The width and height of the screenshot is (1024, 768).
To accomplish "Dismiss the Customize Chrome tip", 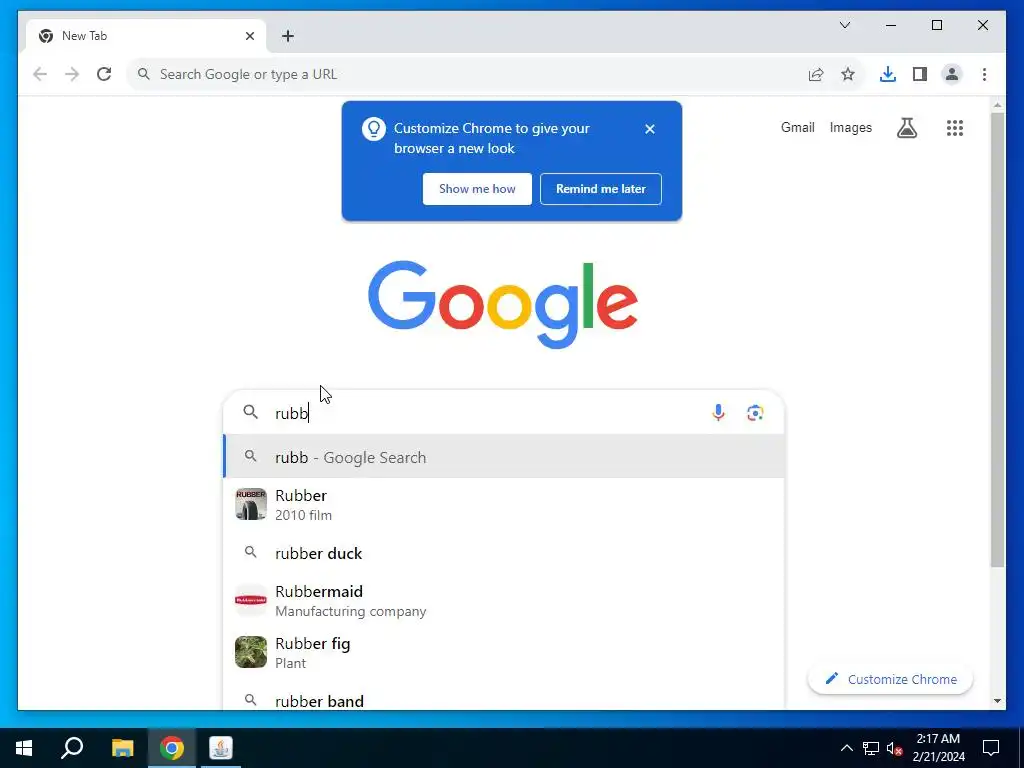I will coord(650,129).
